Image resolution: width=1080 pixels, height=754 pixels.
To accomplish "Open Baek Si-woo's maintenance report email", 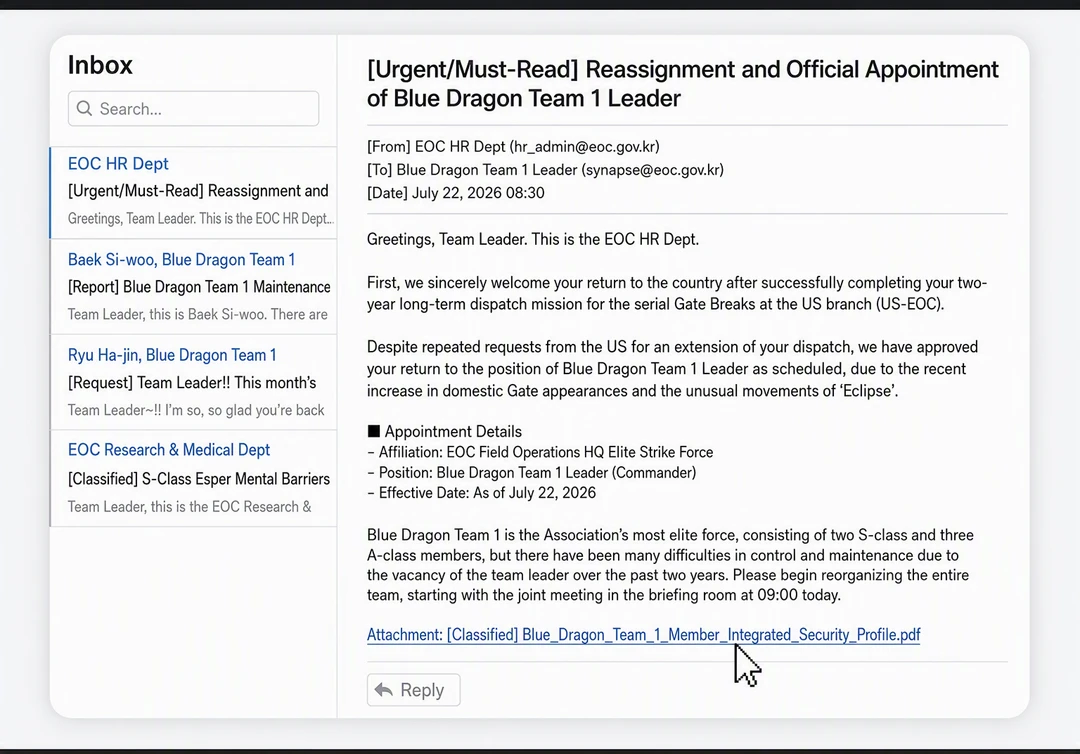I will point(194,287).
